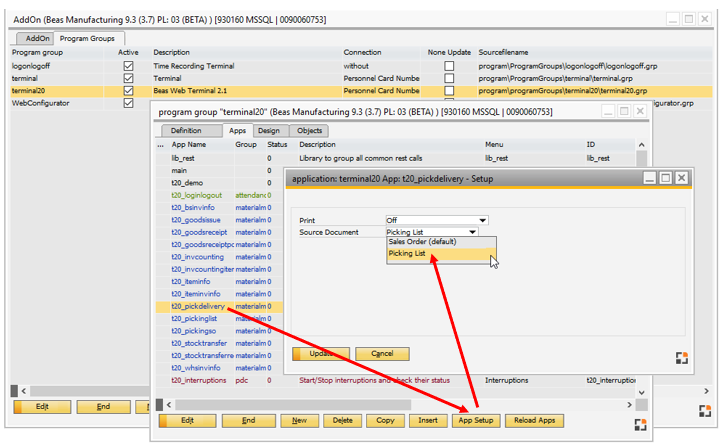Click resize icon in program group window corner
This screenshot has height=448, width=722.
640,424
